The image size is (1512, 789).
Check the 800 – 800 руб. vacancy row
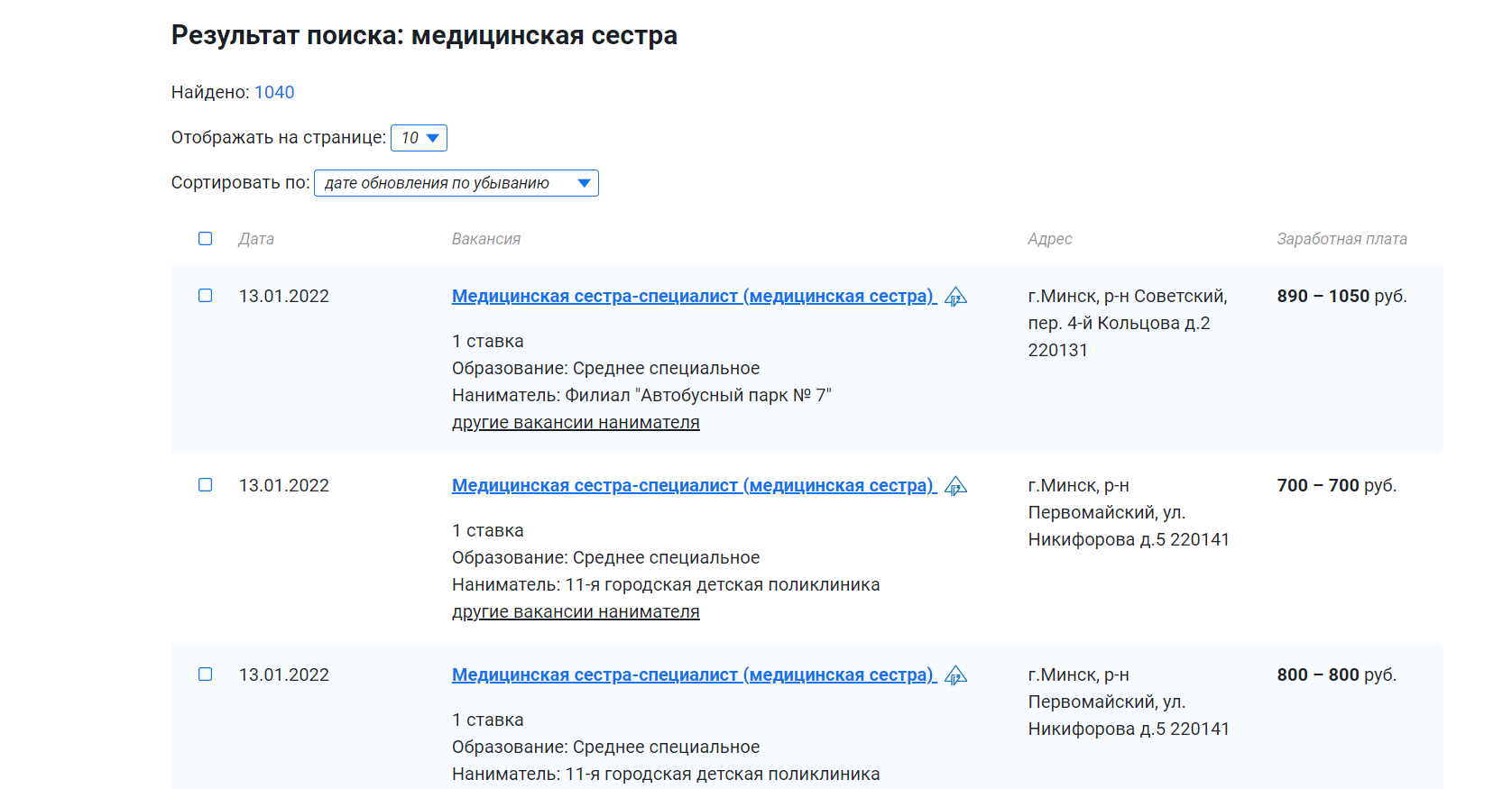206,674
